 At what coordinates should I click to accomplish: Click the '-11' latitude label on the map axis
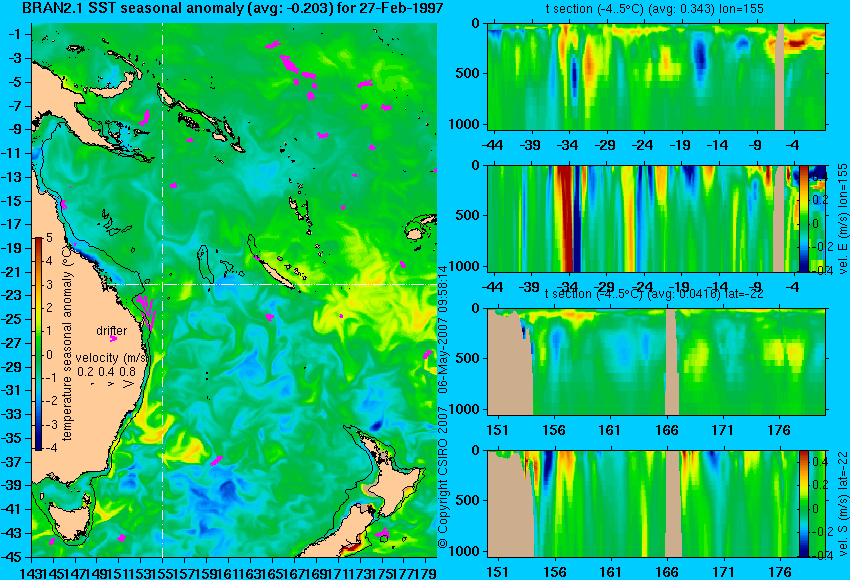pos(13,153)
